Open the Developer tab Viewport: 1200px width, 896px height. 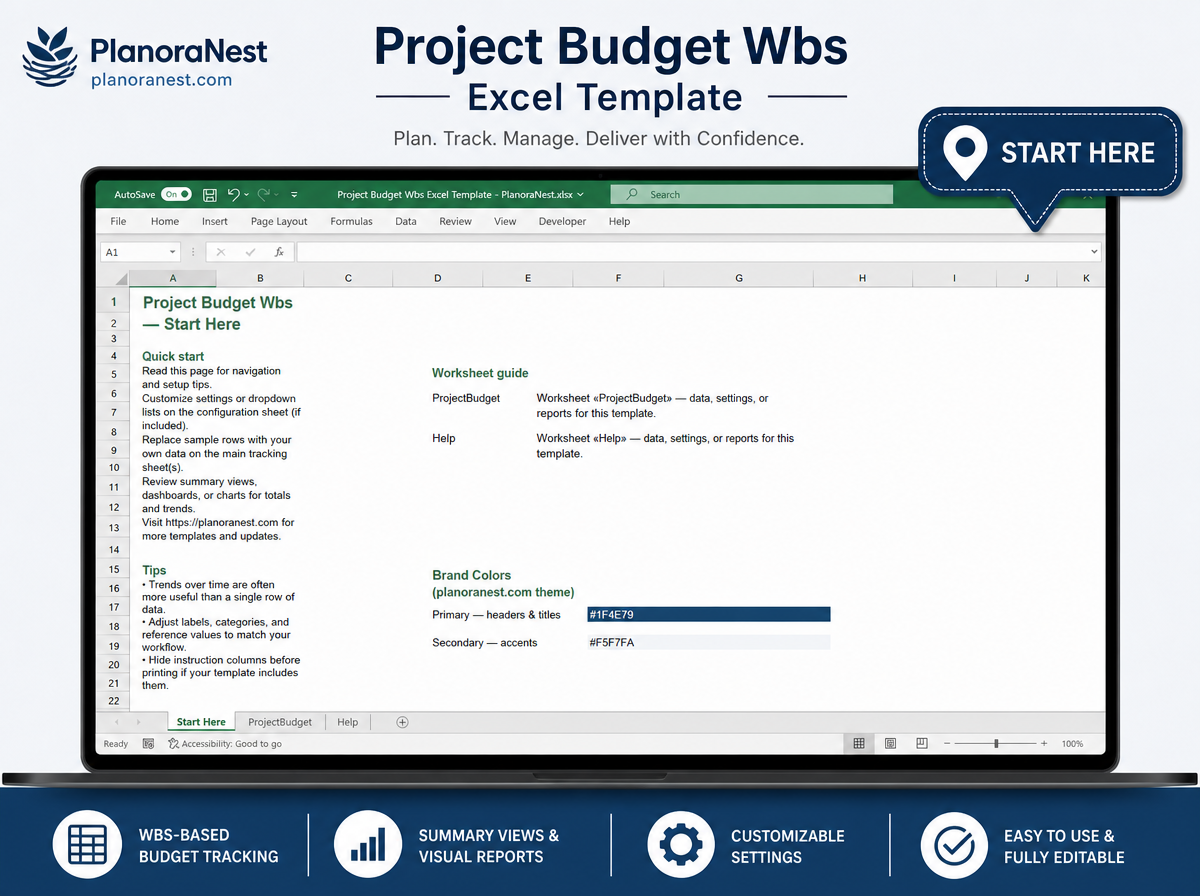pos(562,221)
